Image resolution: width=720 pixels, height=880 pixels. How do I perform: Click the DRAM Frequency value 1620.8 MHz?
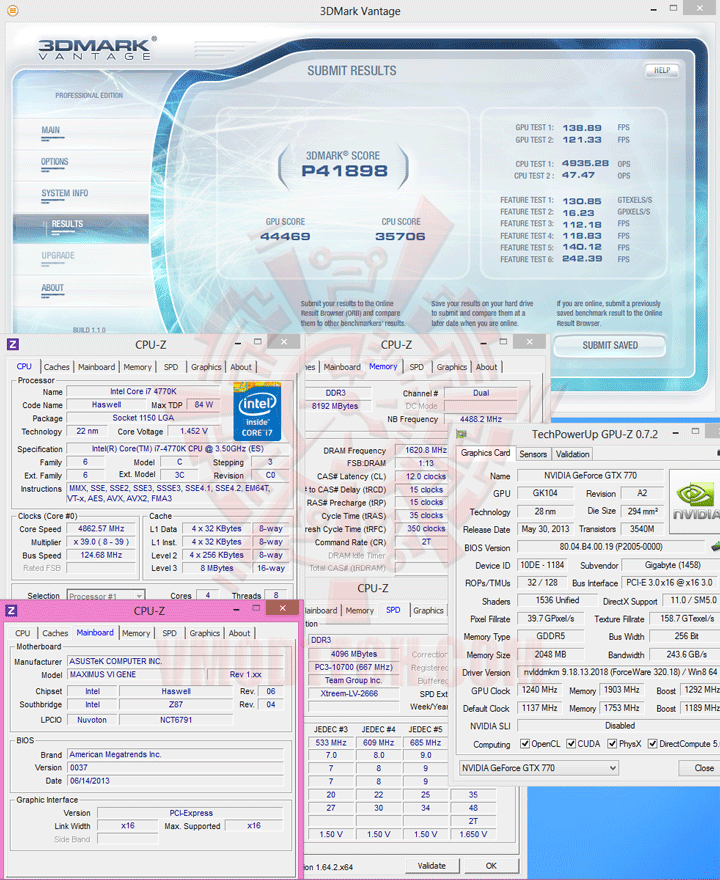point(422,450)
